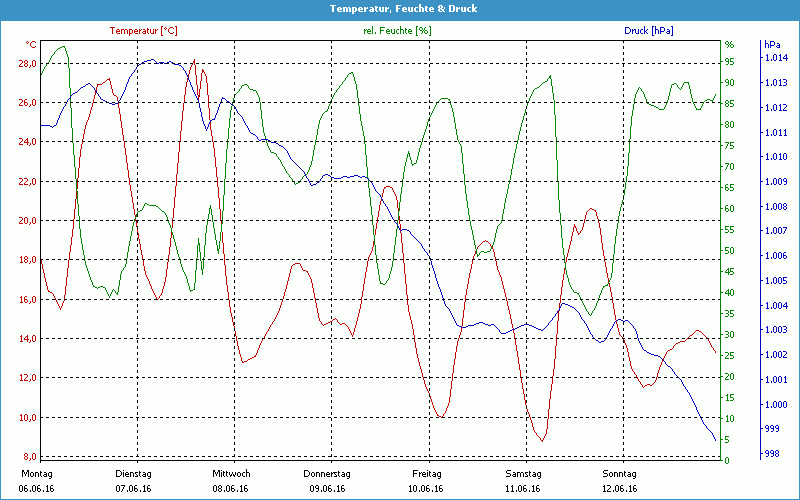Click the 90 humidity axis value

coord(730,83)
